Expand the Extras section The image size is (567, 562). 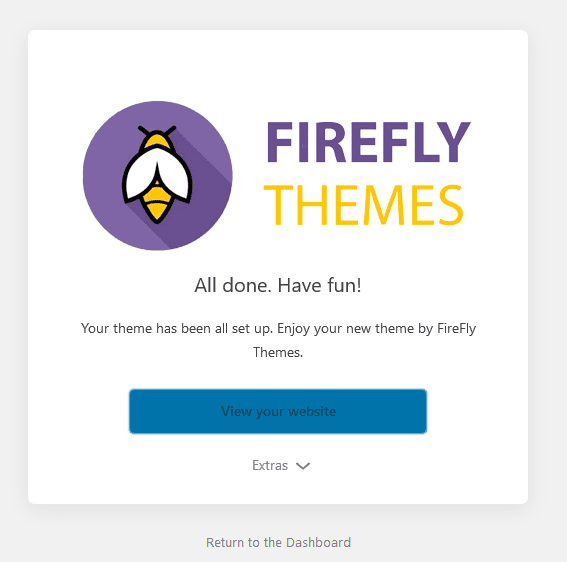pyautogui.click(x=281, y=465)
